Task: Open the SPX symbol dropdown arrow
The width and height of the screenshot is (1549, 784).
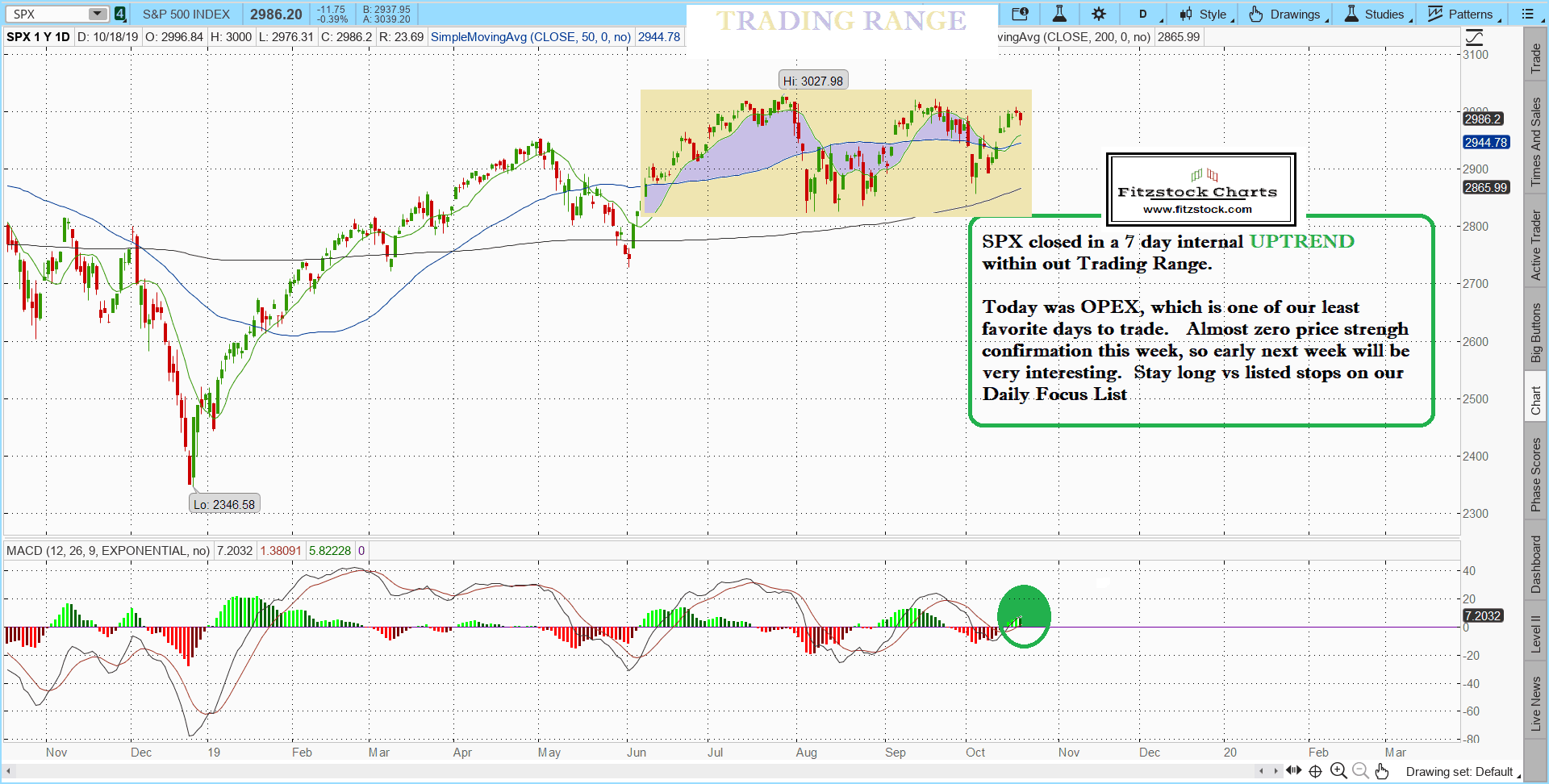Action: click(x=97, y=14)
